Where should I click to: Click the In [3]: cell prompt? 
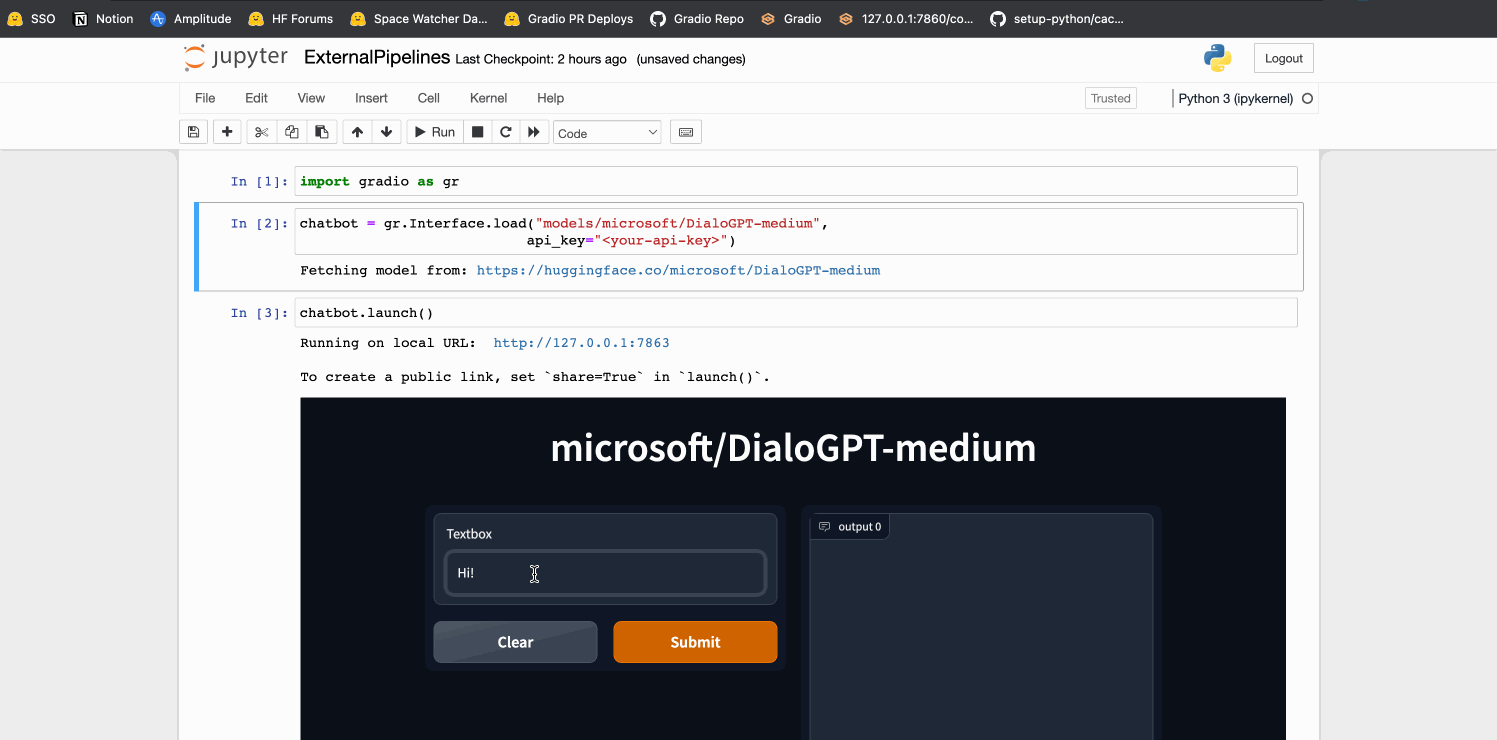point(259,313)
